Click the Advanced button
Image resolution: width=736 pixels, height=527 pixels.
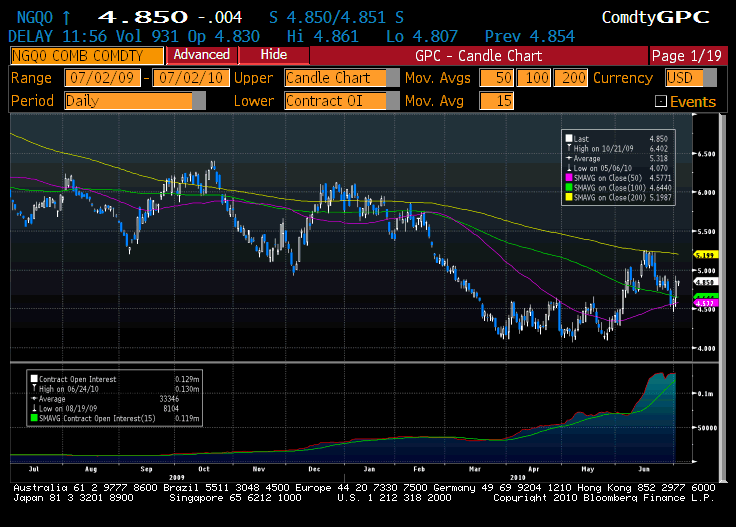202,55
